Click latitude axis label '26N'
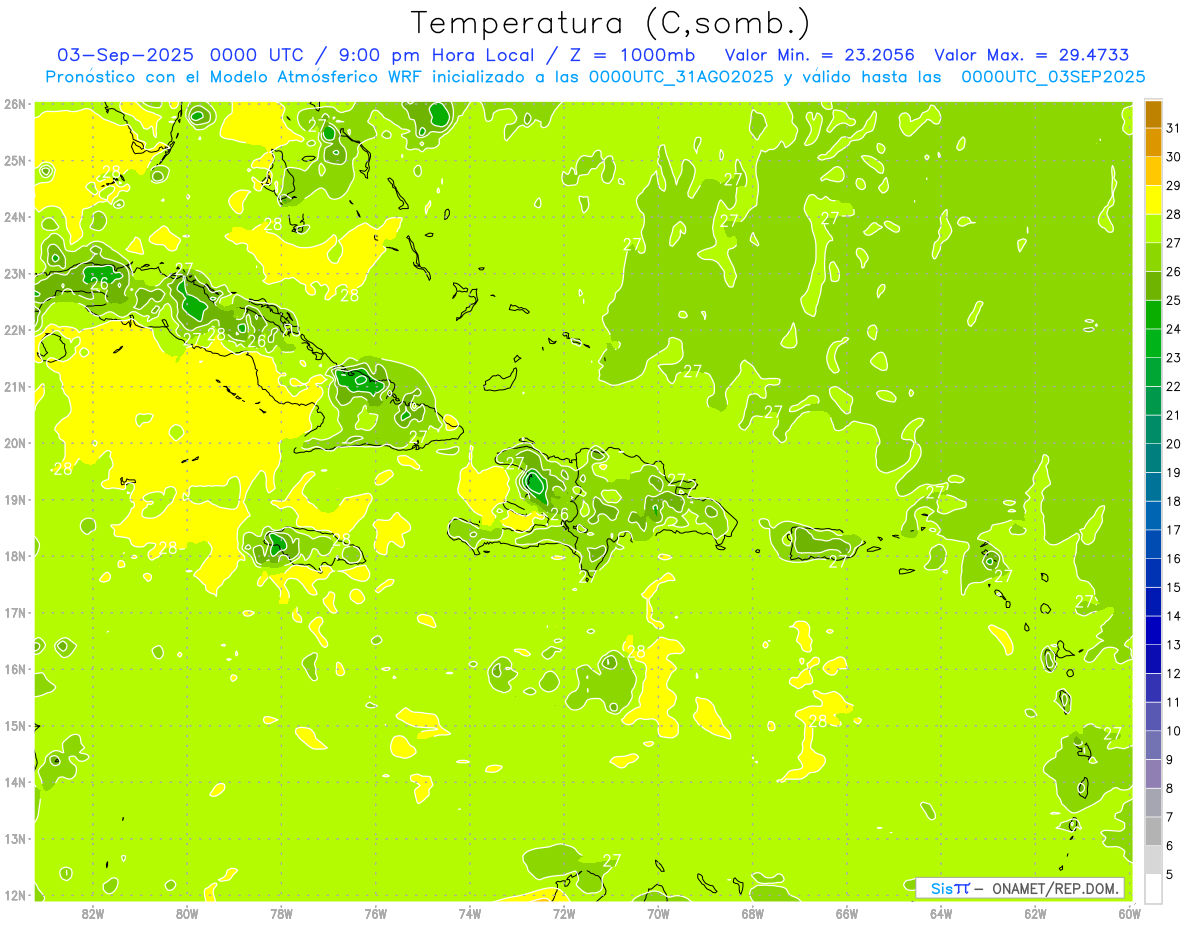Viewport: 1200px width, 927px height. click(x=15, y=104)
